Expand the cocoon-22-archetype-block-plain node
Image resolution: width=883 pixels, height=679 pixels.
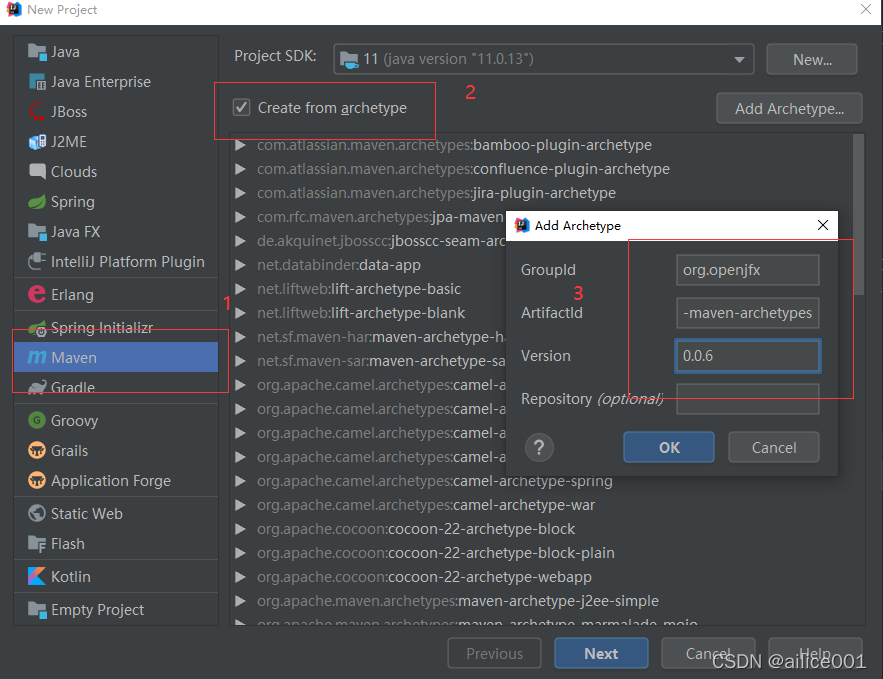click(240, 553)
